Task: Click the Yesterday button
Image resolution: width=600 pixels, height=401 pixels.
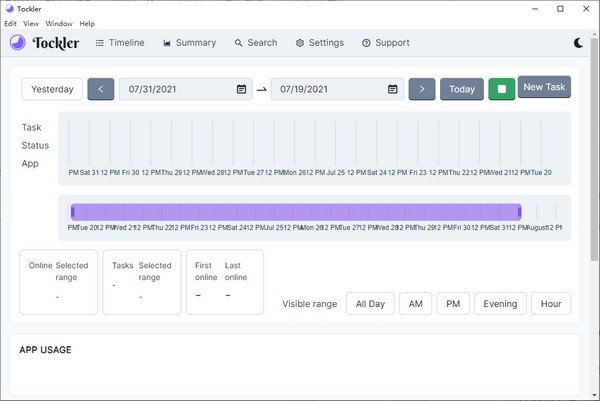Action: click(52, 89)
